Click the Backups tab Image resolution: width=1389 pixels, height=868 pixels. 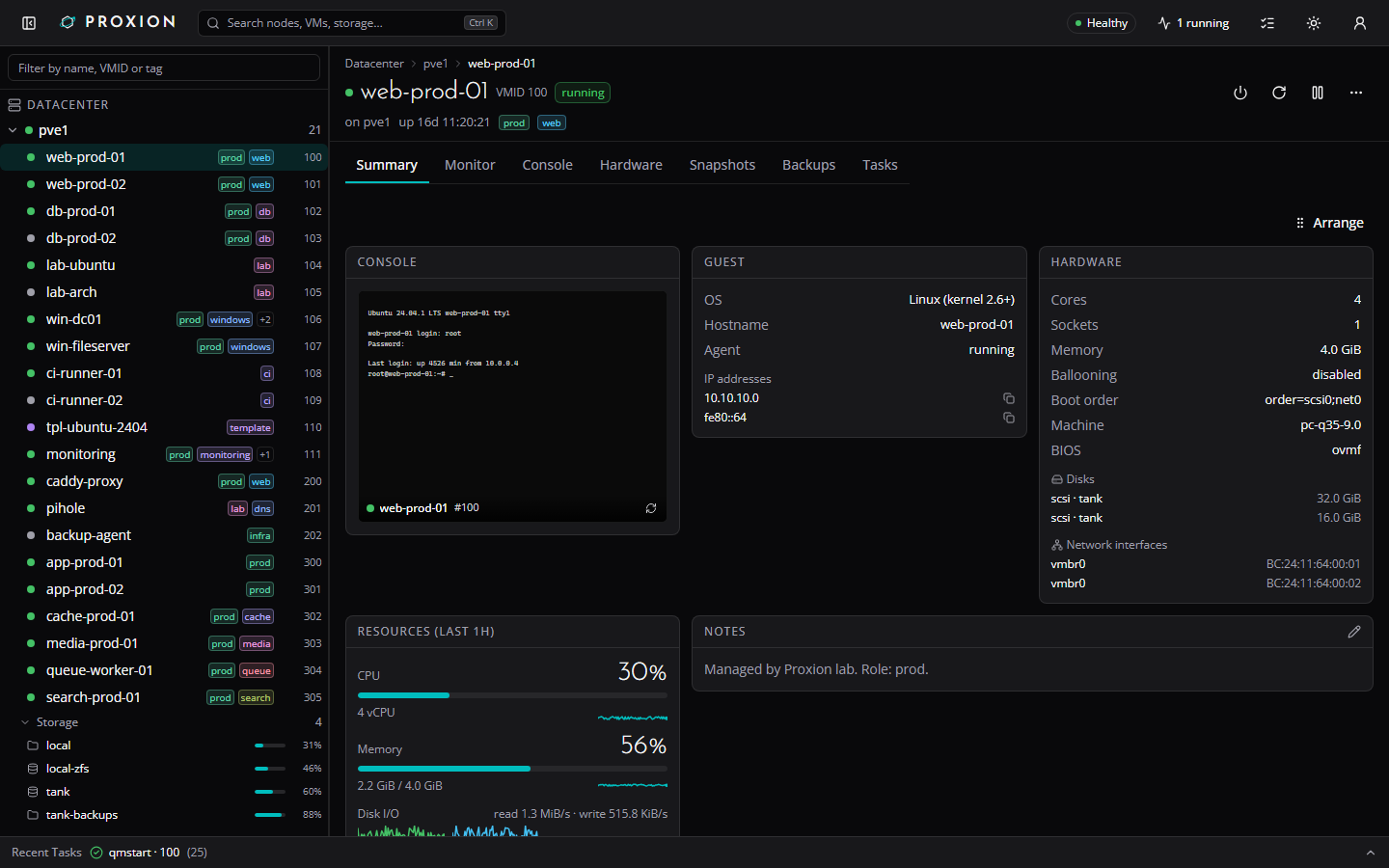[x=808, y=165]
